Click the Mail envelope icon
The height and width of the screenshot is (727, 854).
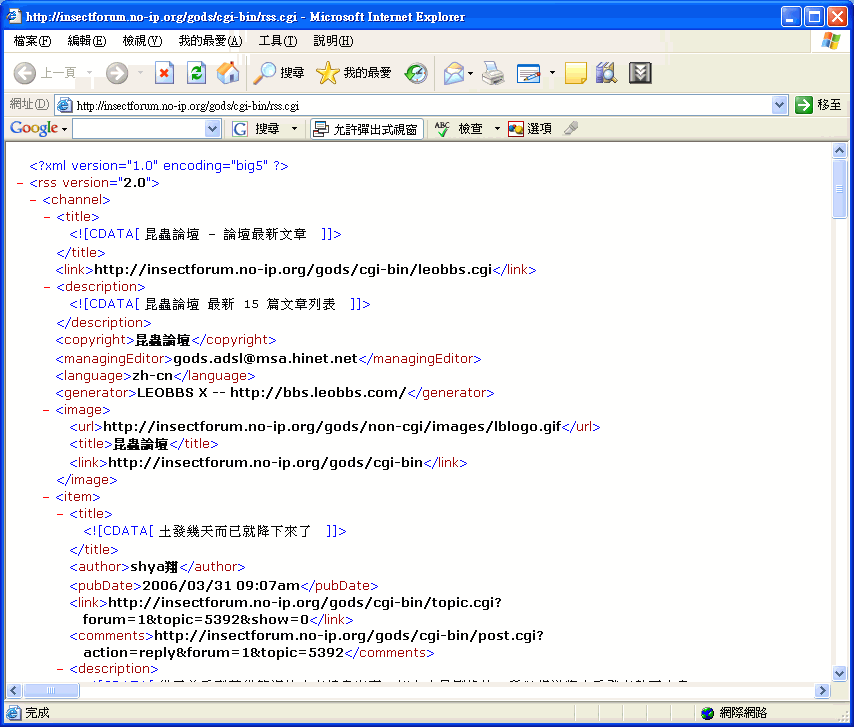click(x=454, y=73)
